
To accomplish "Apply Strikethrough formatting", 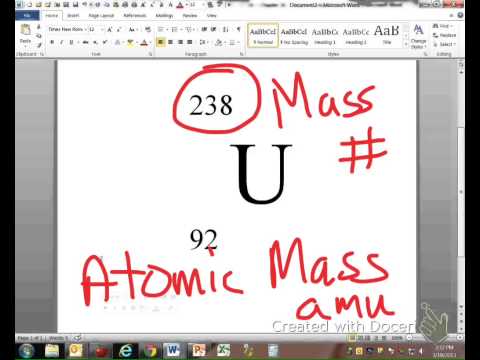I will 86,42.
